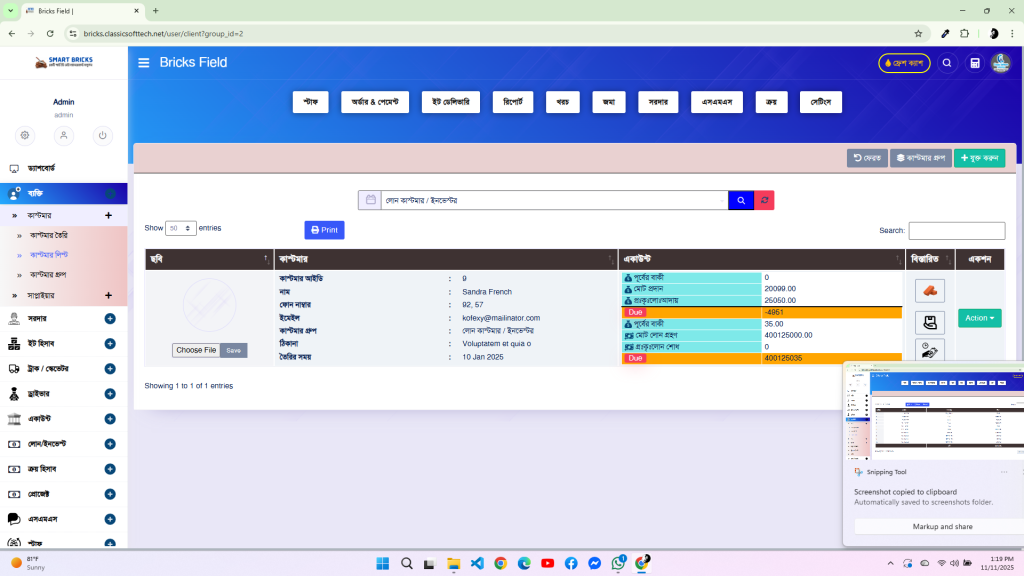Click the একাউন্ট bank icon in the sidebar
Screen dimensions: 1024x576
pos(15,419)
